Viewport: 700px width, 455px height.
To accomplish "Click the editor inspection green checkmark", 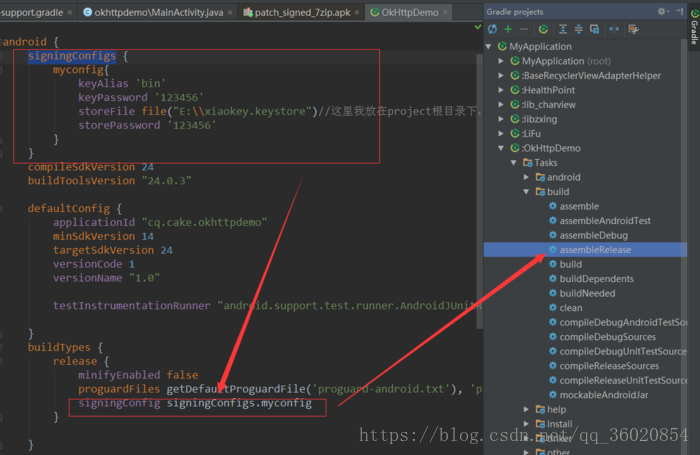I will [478, 27].
